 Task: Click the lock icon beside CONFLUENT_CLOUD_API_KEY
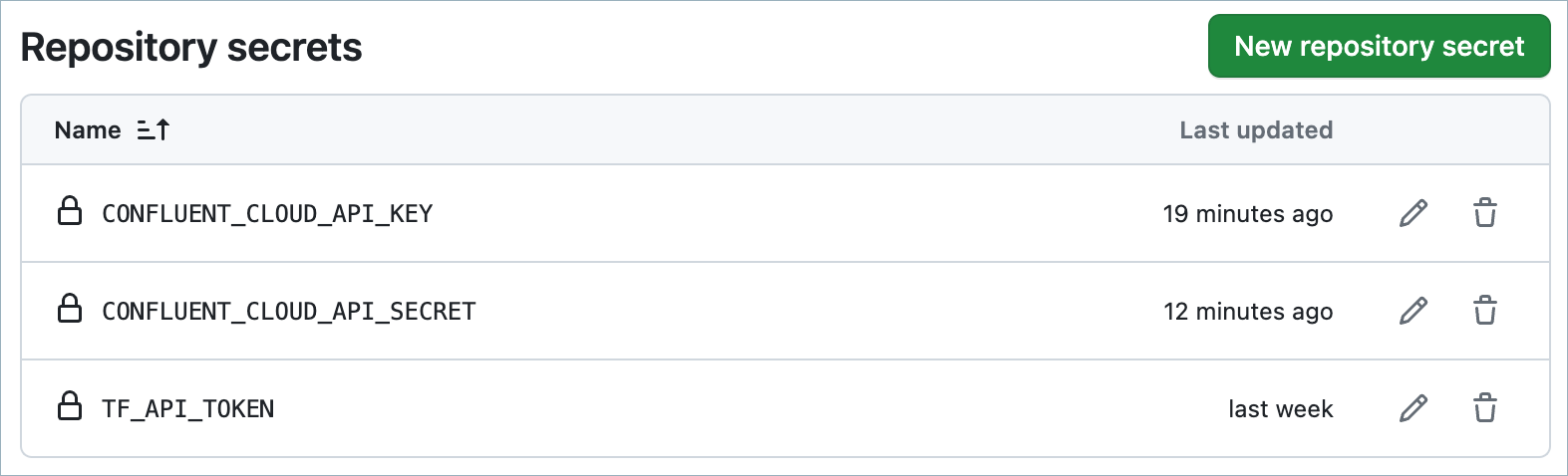point(70,211)
